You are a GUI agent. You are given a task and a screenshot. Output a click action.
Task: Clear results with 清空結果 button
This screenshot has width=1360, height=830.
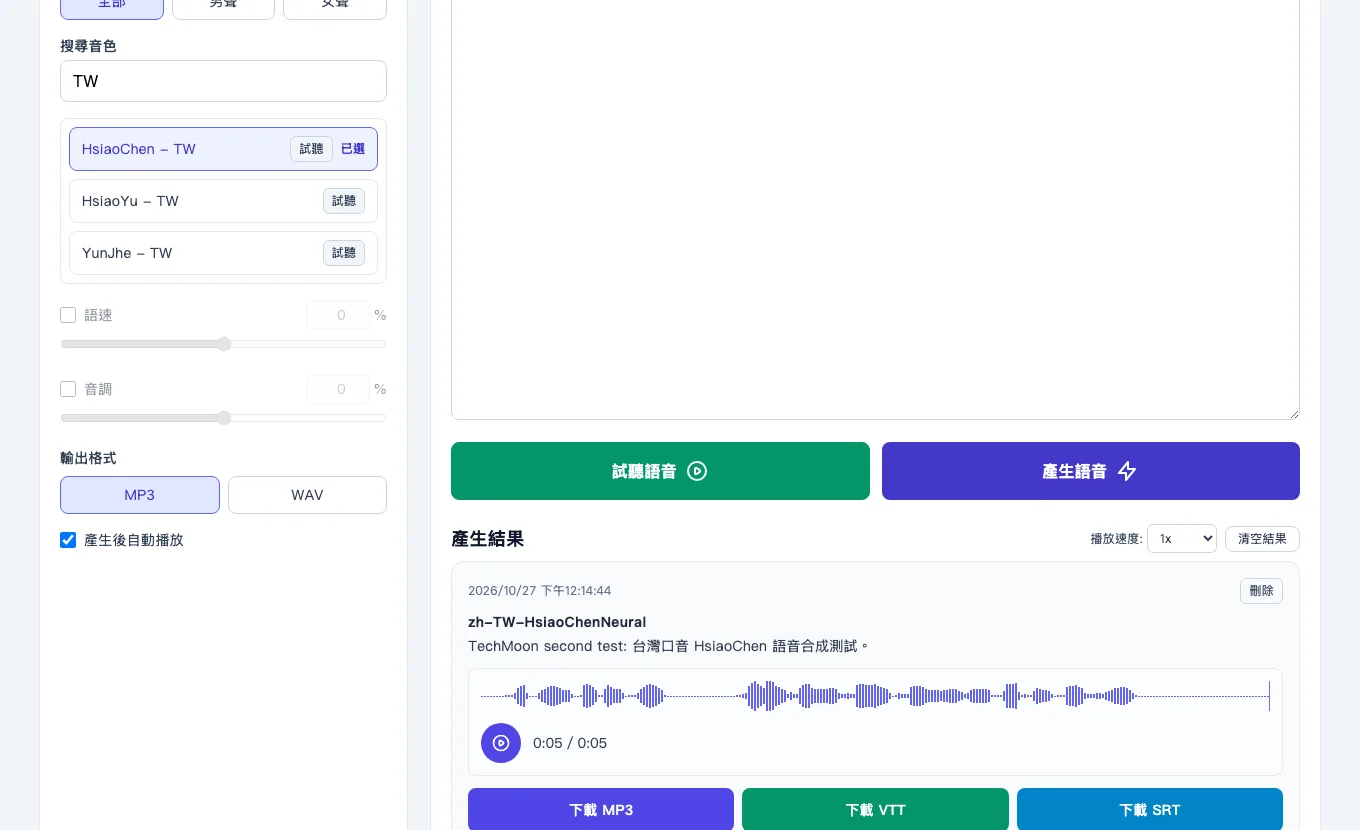tap(1262, 538)
